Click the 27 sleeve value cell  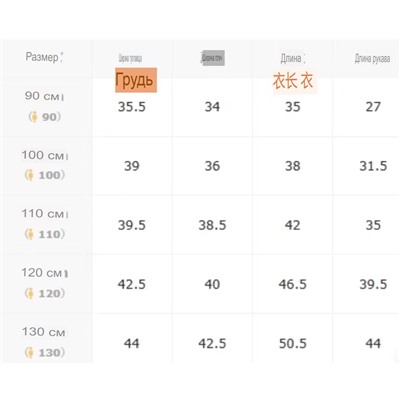click(373, 107)
